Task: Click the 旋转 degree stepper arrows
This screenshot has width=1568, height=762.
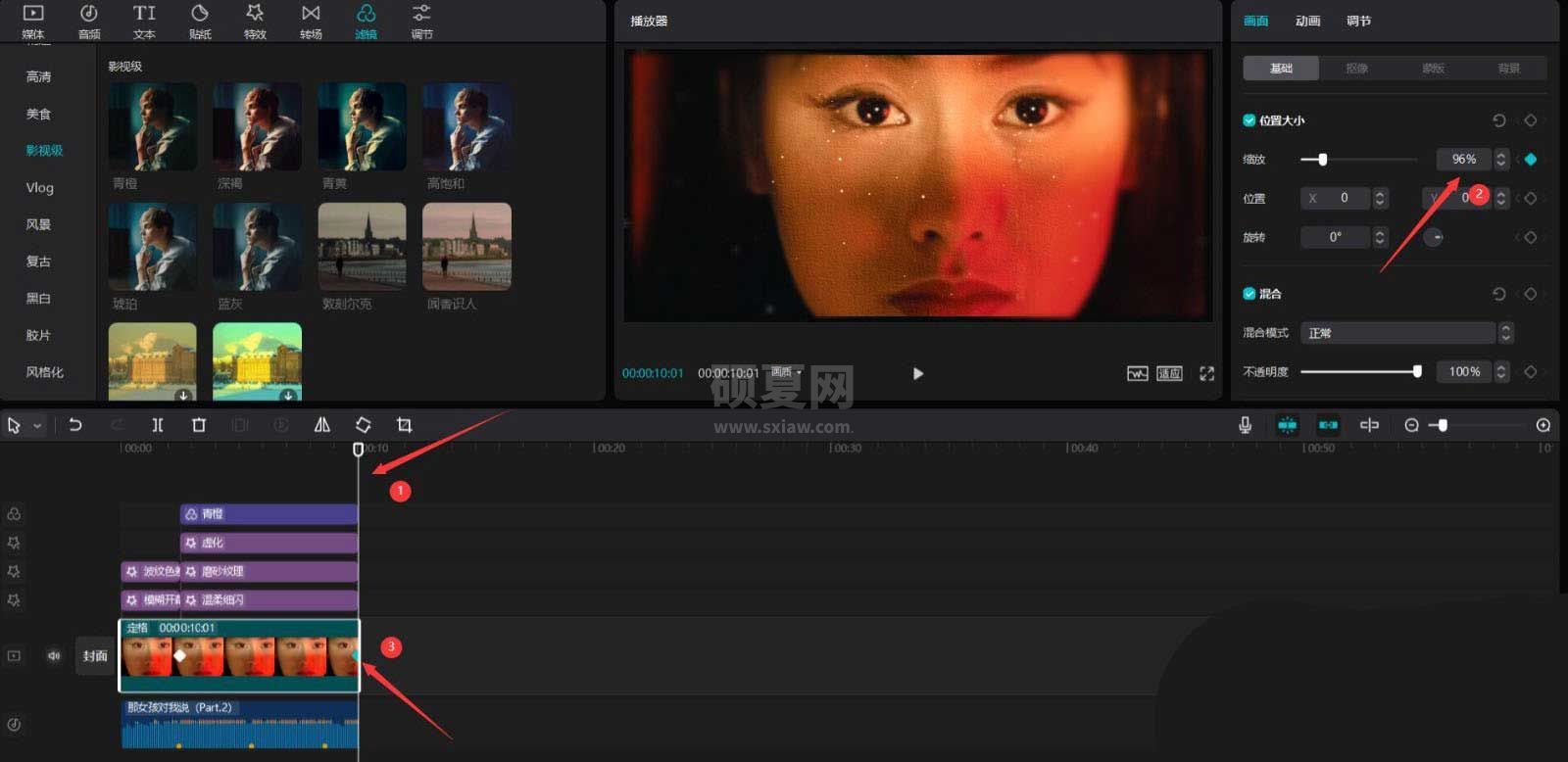Action: pos(1380,237)
